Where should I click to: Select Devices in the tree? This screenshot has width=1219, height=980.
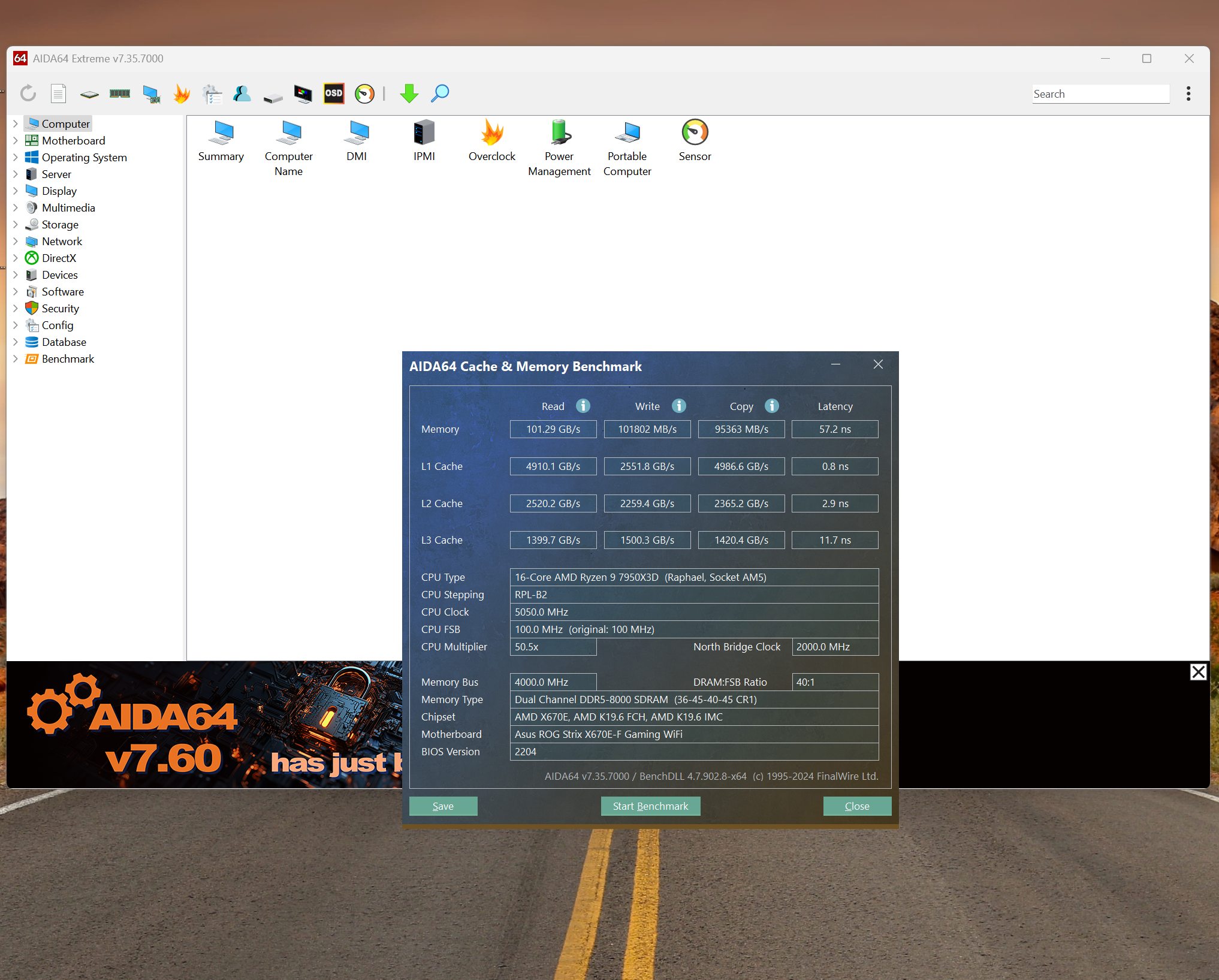59,275
